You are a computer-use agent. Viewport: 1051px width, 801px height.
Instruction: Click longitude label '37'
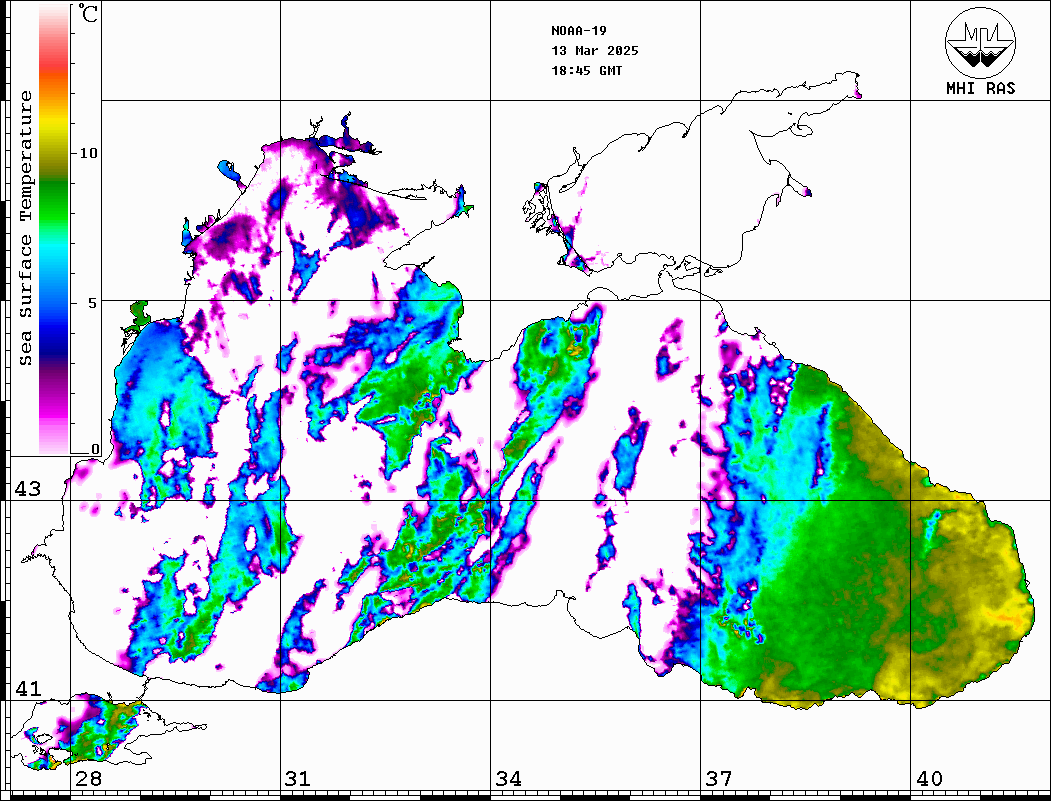point(719,778)
